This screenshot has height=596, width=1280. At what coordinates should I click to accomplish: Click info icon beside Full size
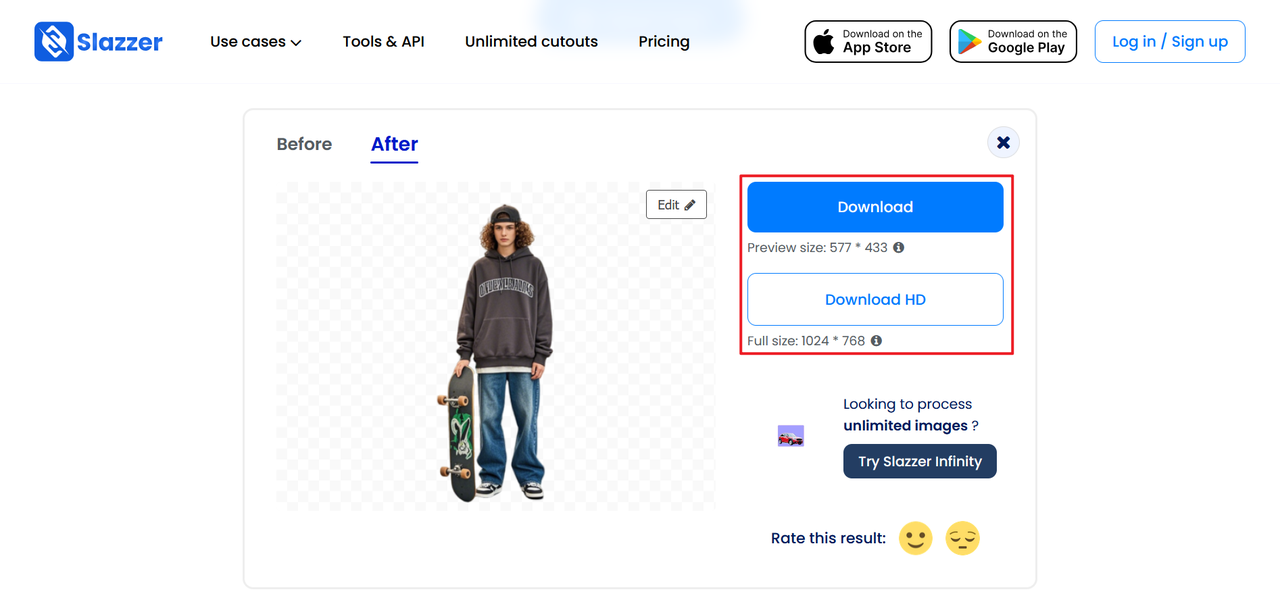point(876,341)
